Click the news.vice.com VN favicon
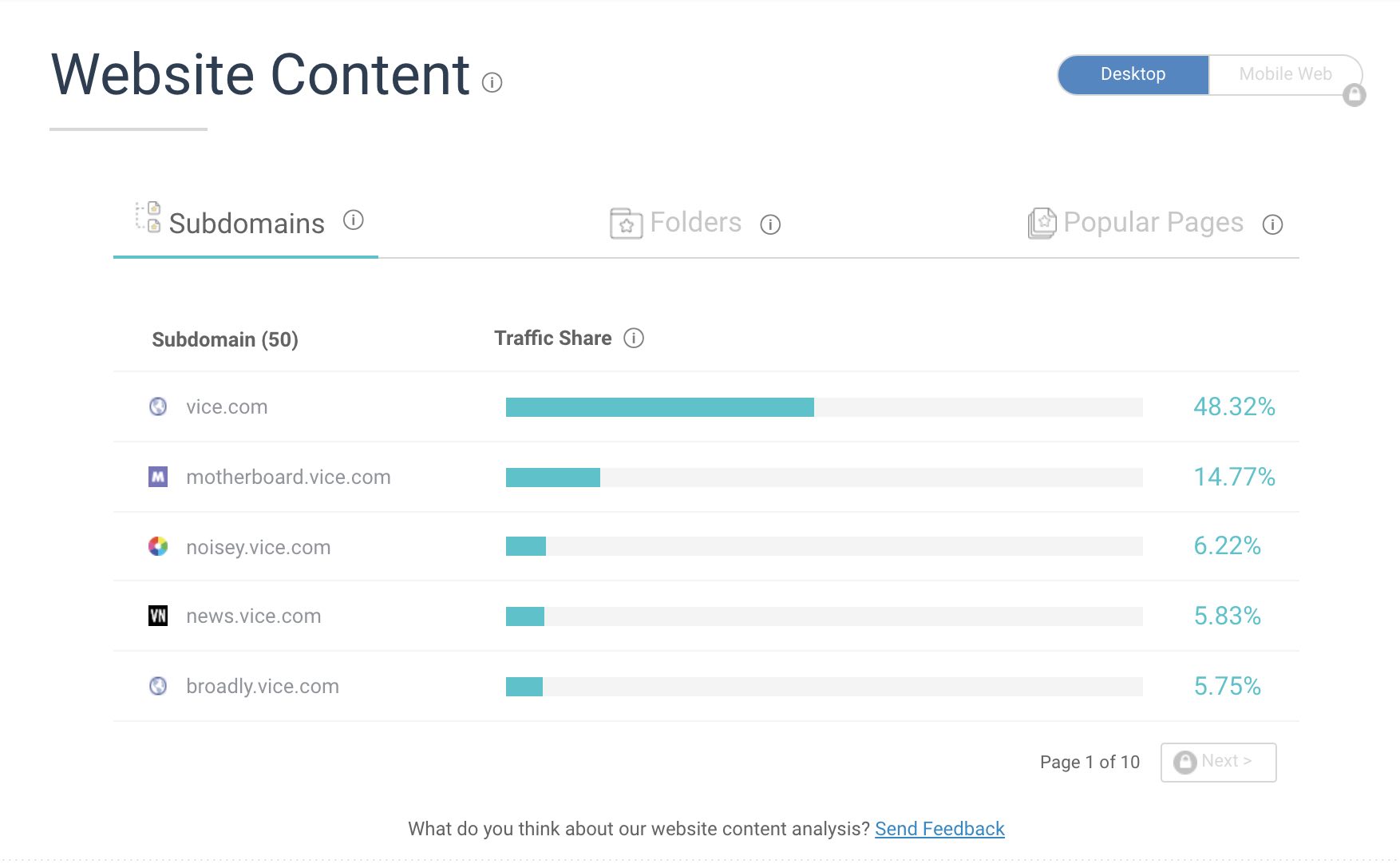This screenshot has width=1400, height=864. 158,616
